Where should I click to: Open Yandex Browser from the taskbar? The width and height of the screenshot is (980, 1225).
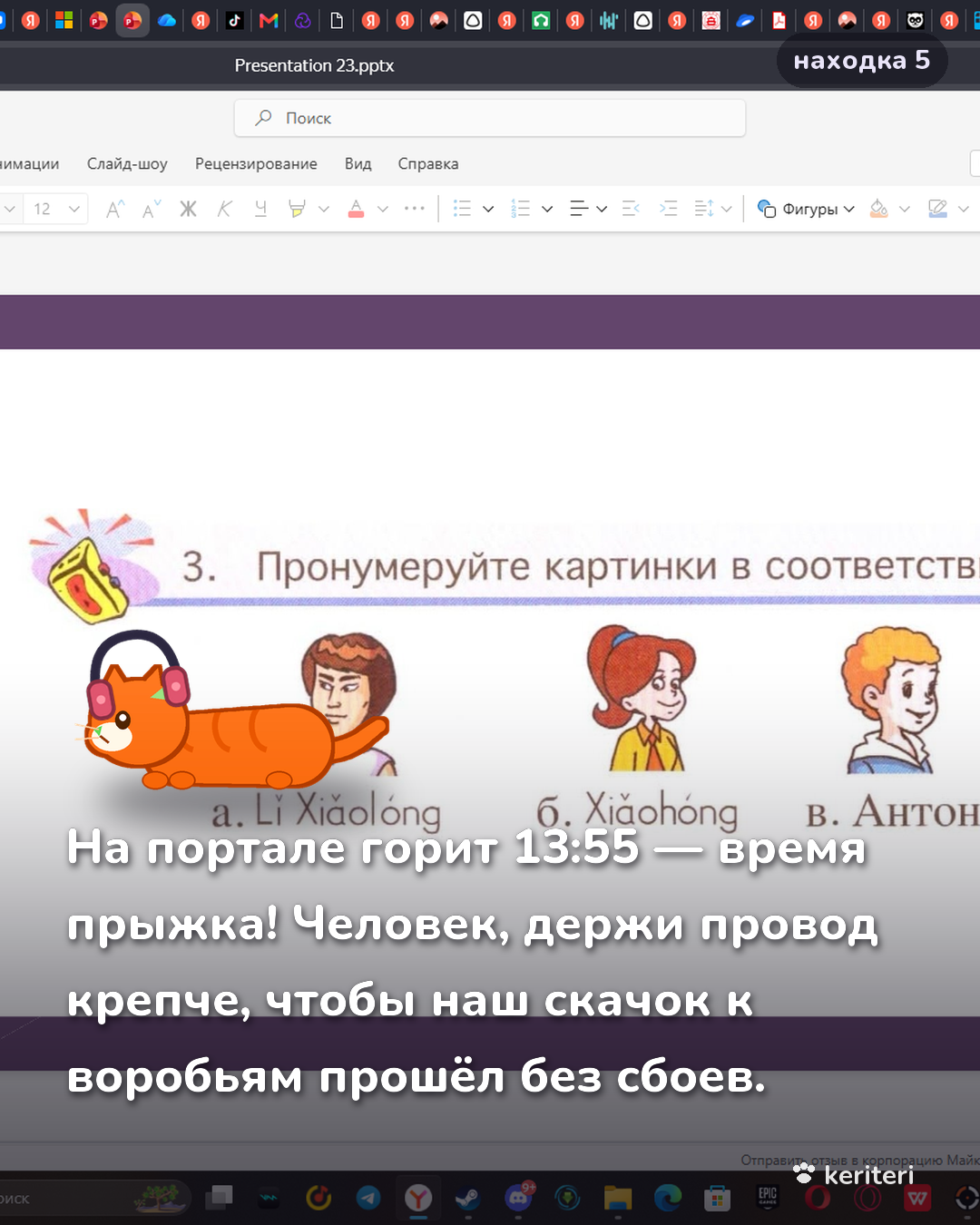[x=417, y=1199]
